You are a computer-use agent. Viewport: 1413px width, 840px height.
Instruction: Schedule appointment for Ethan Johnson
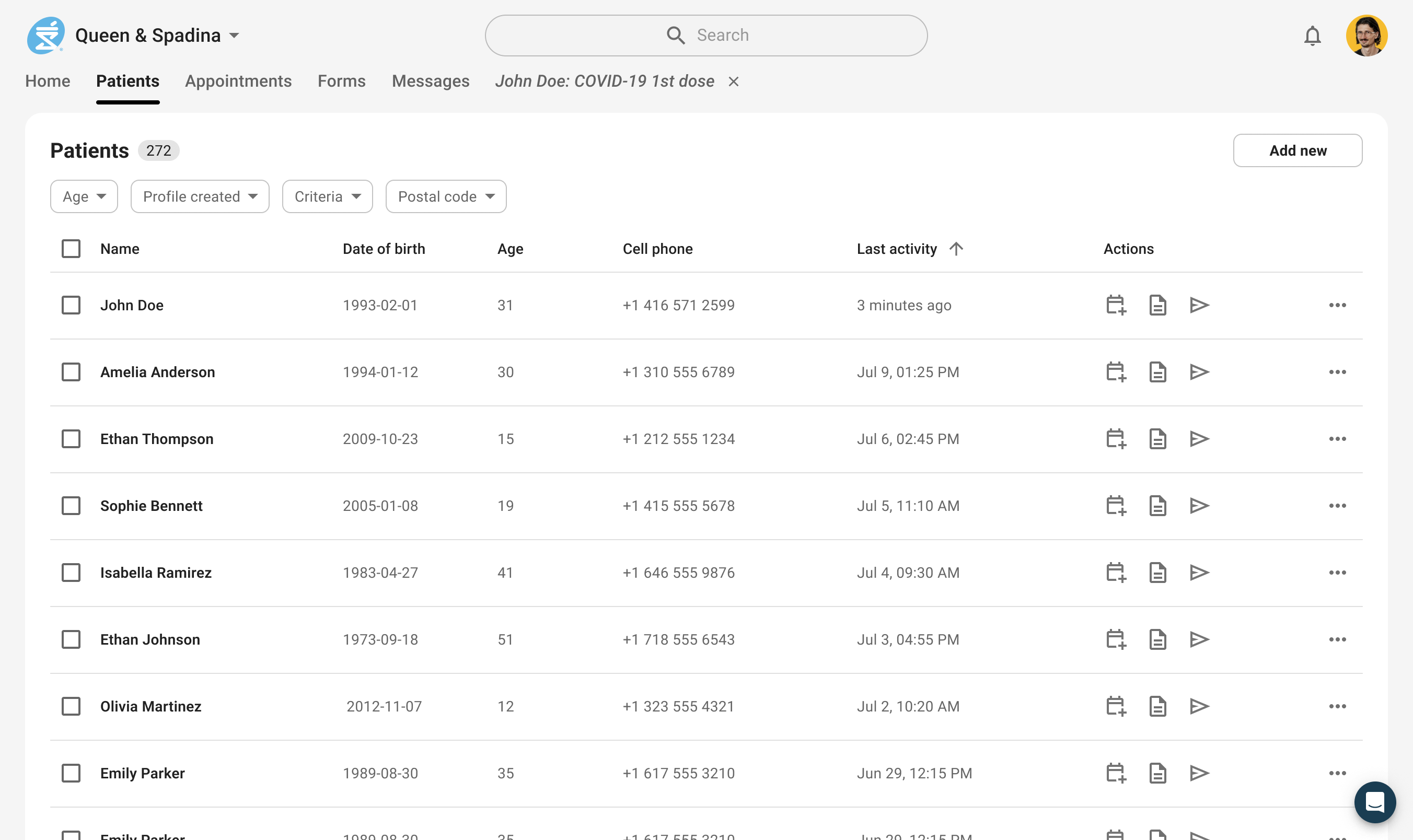pos(1116,639)
